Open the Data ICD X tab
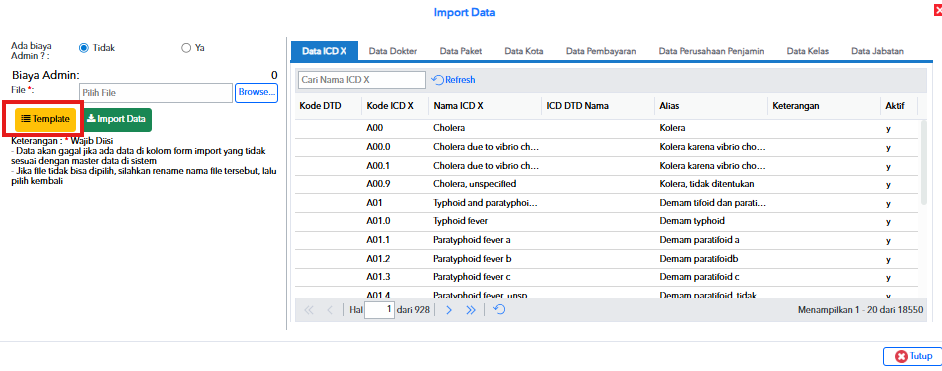Viewport: 942px width, 371px height. [x=324, y=51]
